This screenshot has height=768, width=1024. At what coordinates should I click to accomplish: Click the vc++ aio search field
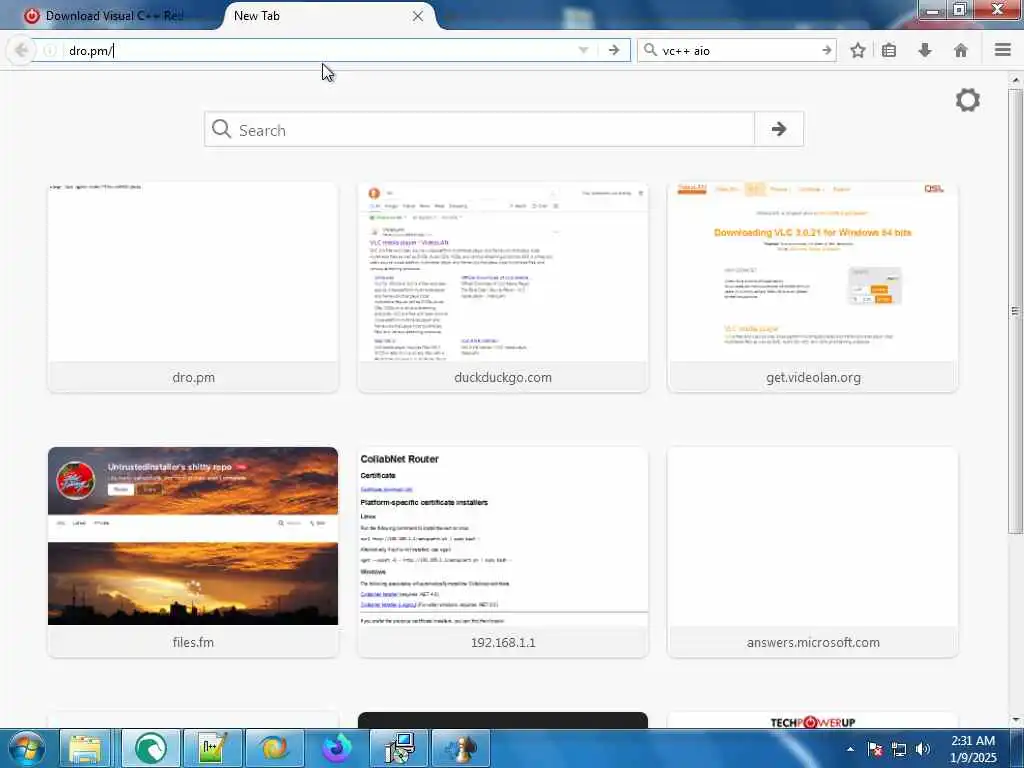(738, 50)
